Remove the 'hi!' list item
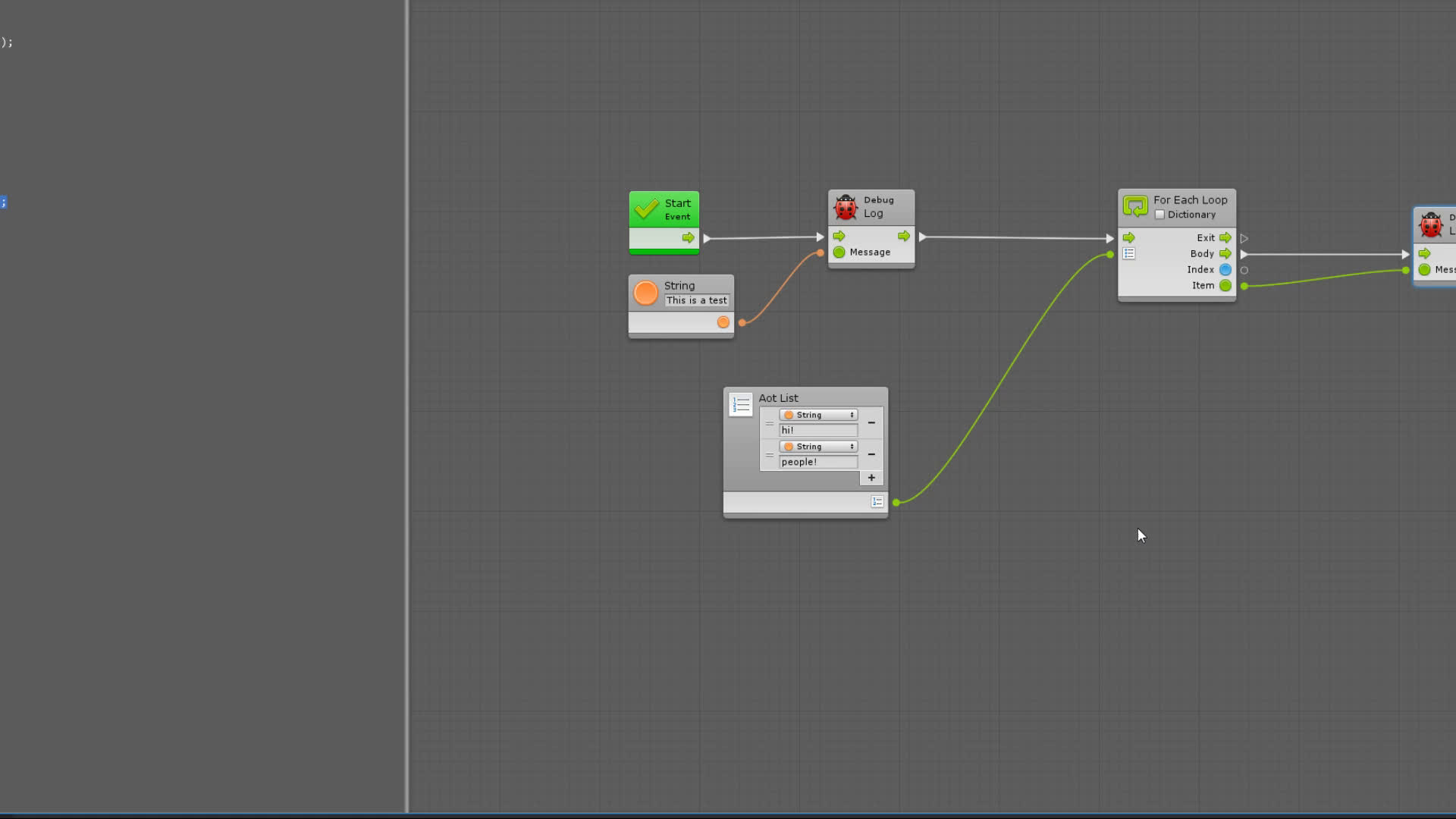This screenshot has width=1456, height=819. click(871, 422)
